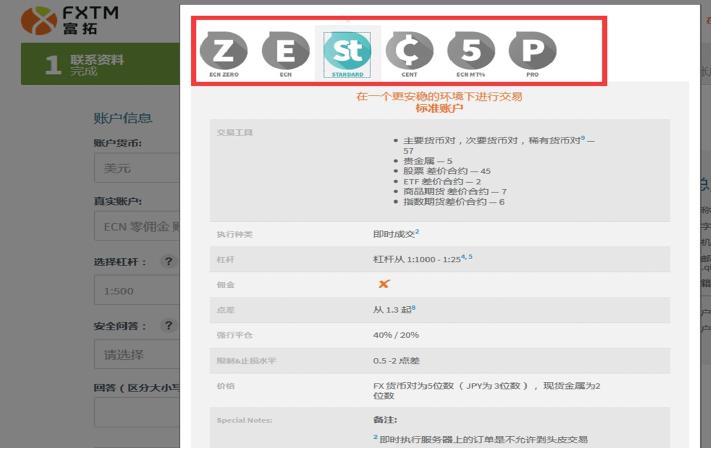Open help icon next to 安全问答
Viewport: 712px width, 449px height.
point(168,326)
